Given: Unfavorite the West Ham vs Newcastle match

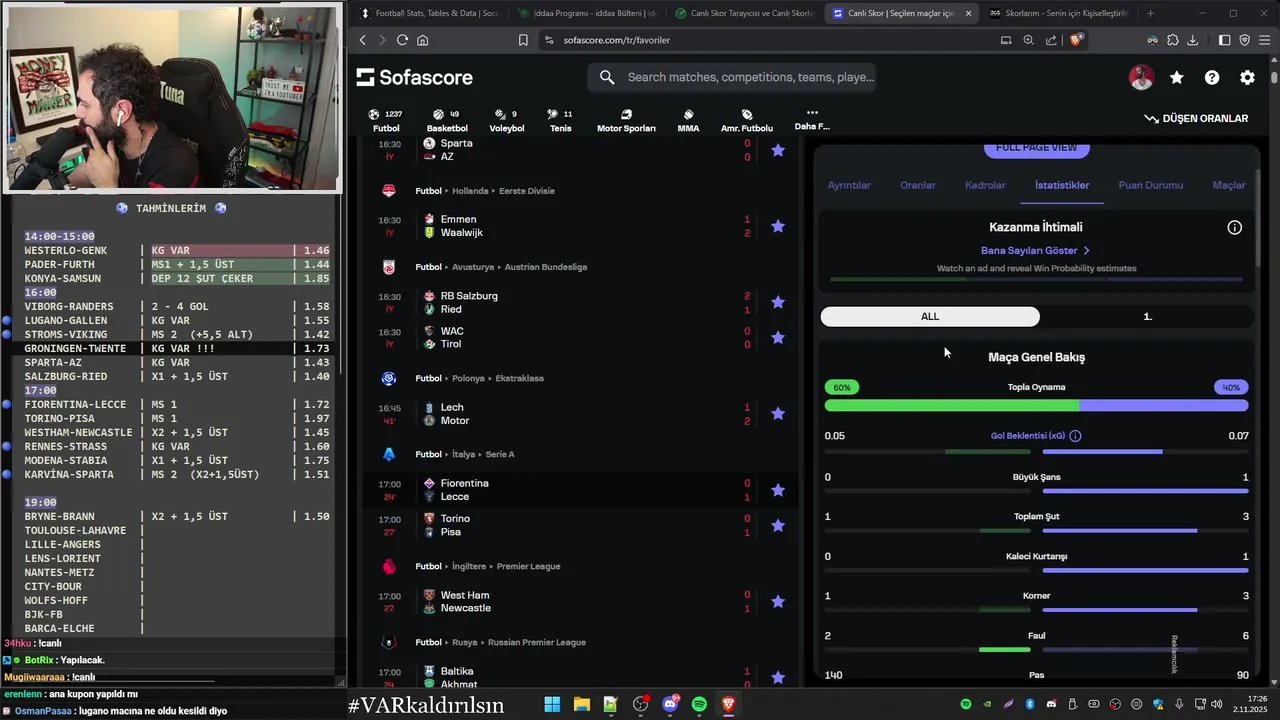Looking at the screenshot, I should pos(778,602).
